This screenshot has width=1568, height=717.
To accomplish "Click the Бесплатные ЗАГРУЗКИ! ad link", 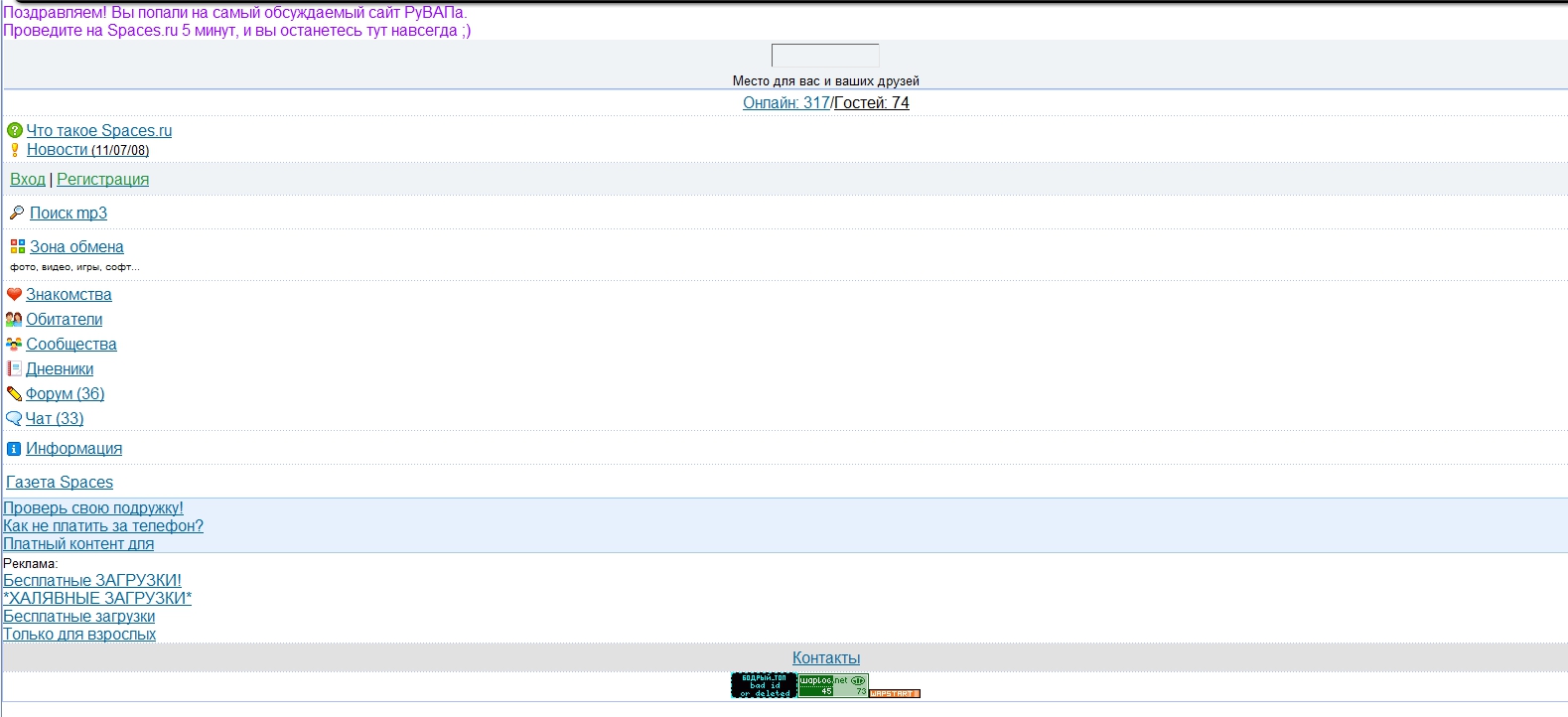I will click(92, 580).
